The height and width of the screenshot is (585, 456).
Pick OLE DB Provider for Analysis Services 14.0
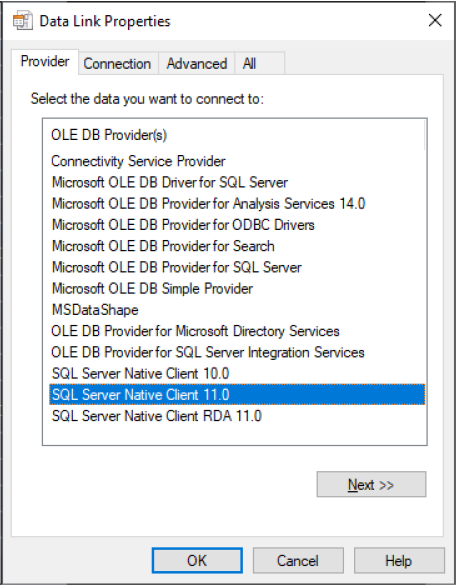237,204
